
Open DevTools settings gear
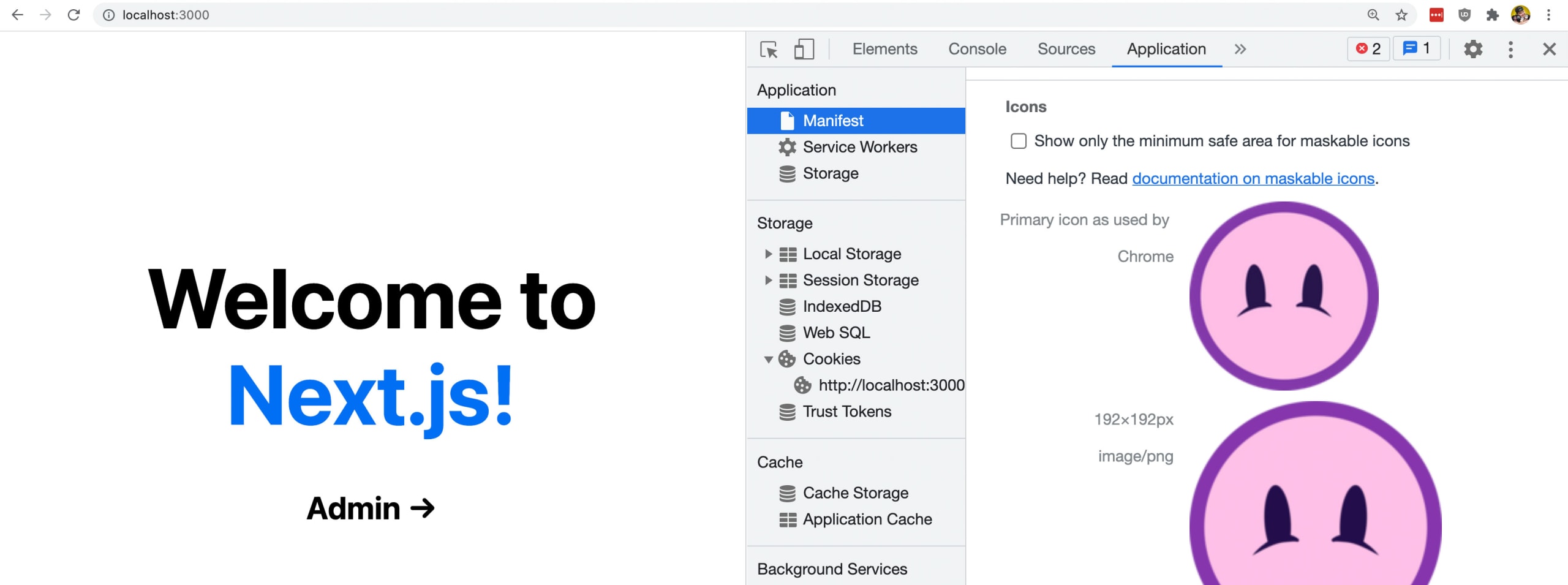[1473, 49]
